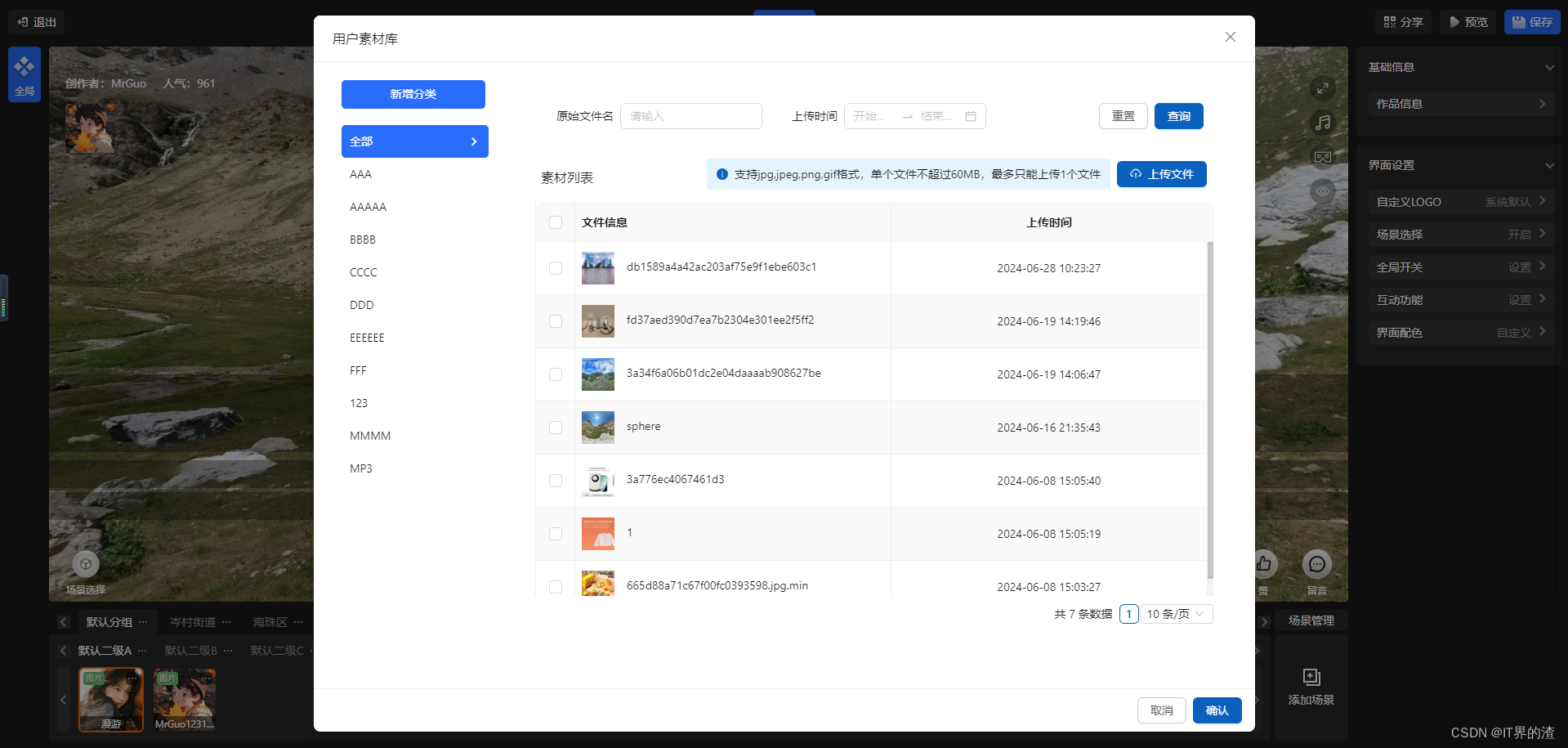Toggle fullscreen with the expand arrows icon
1568x748 pixels.
tap(1322, 88)
